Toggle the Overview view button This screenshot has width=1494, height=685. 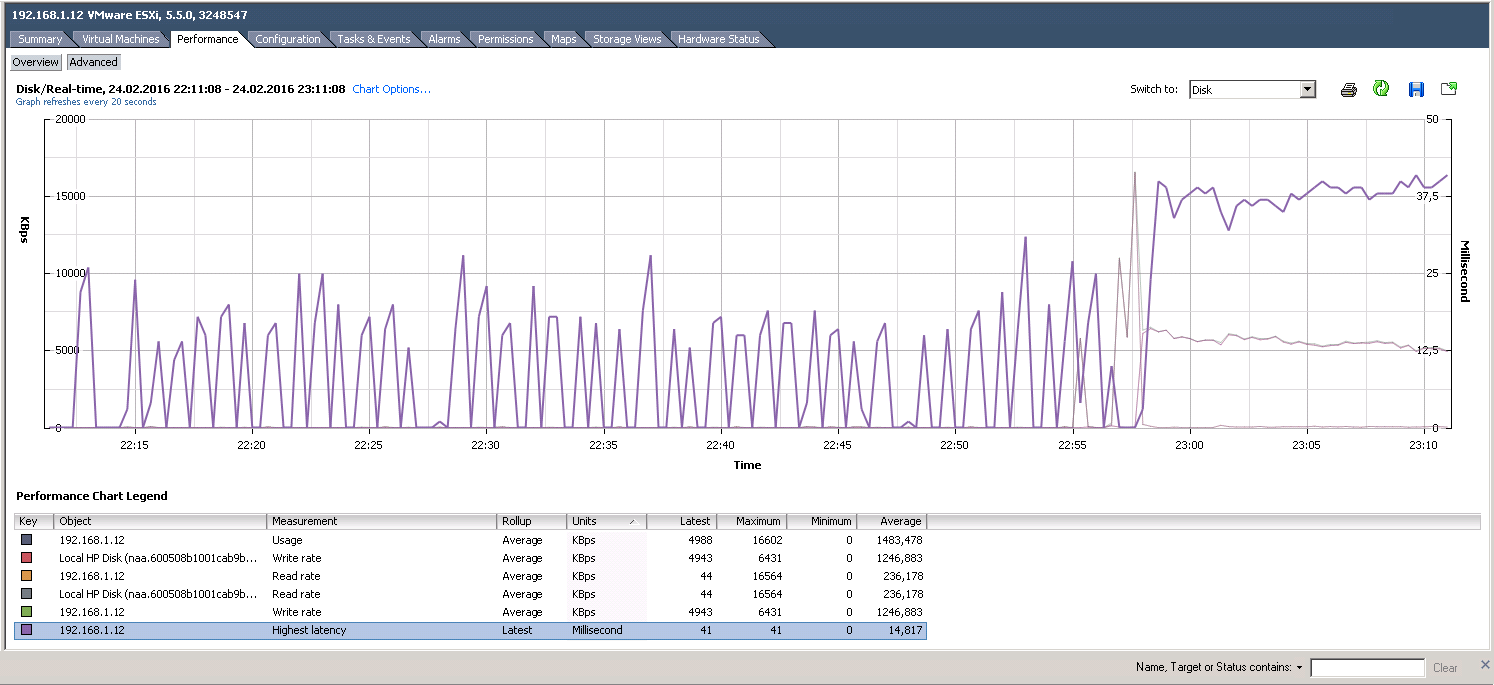(35, 62)
